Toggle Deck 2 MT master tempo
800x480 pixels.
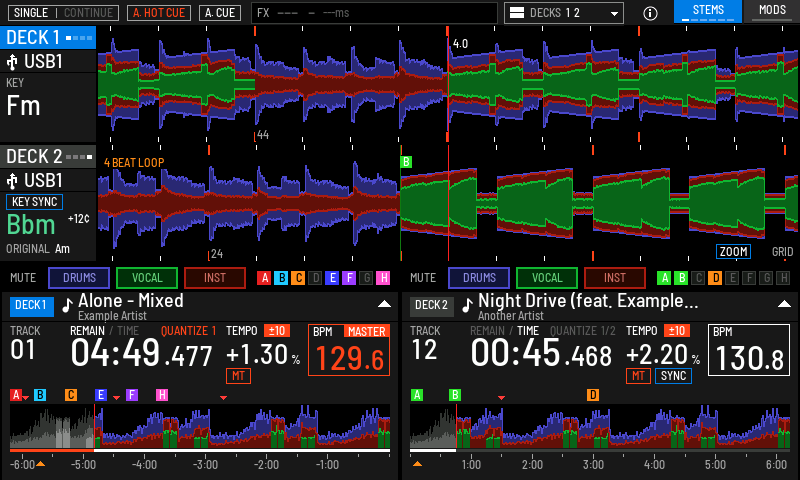tap(638, 376)
